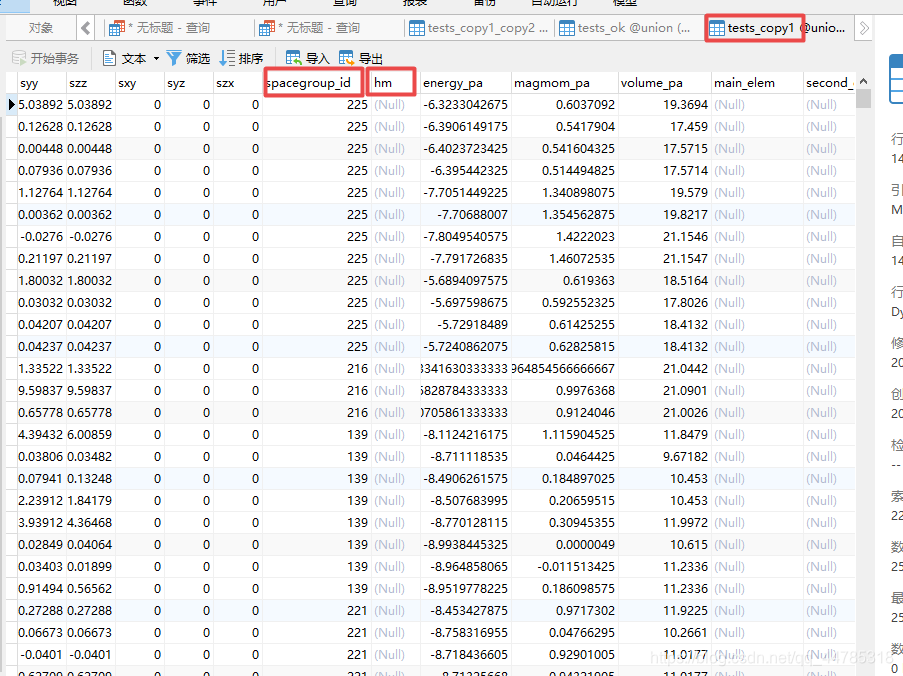The height and width of the screenshot is (676, 903).
Task: Click the sxy column header
Action: pos(139,83)
